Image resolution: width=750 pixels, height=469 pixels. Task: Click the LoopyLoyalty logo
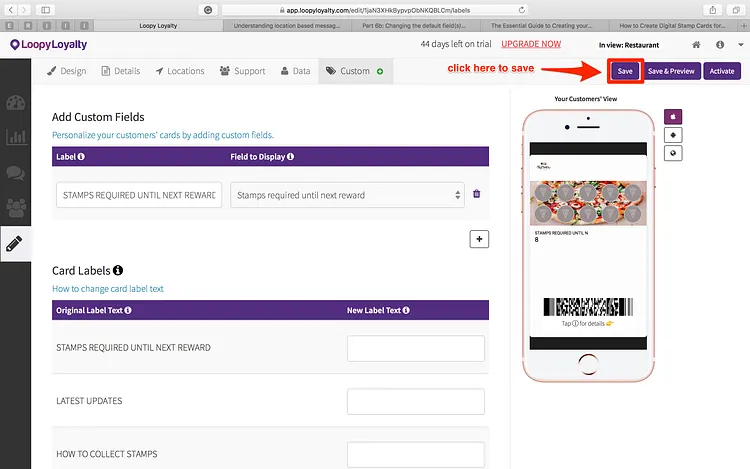tap(48, 44)
